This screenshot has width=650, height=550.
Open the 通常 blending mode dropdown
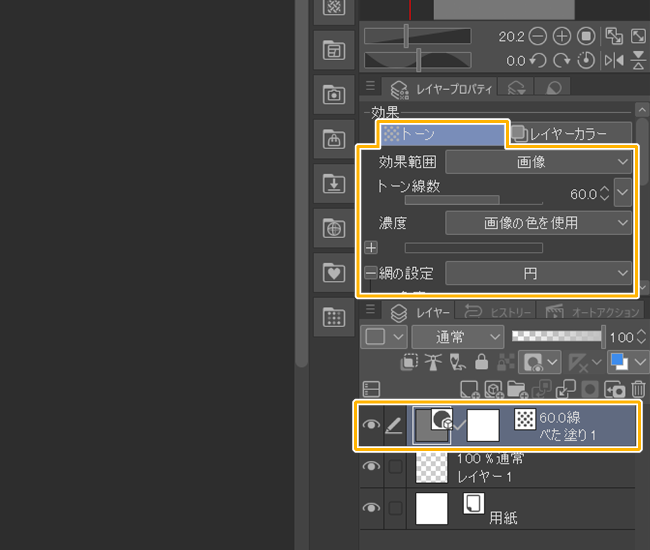pos(458,337)
